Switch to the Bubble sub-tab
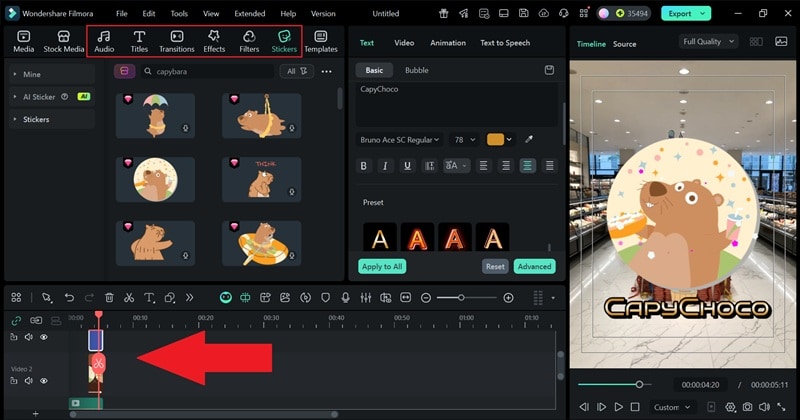Screen dimensions: 800x420 tap(416, 70)
